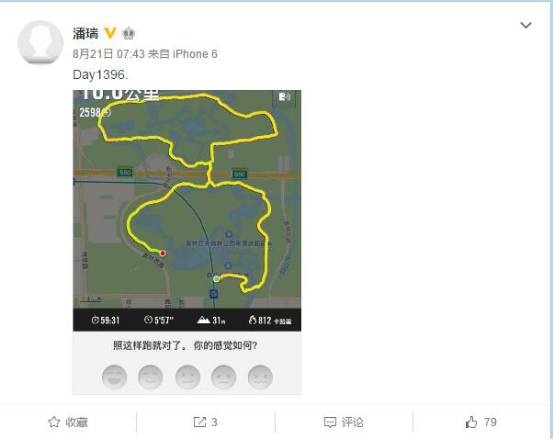
Task: Open the 潘瑞 username link
Action: click(x=85, y=34)
